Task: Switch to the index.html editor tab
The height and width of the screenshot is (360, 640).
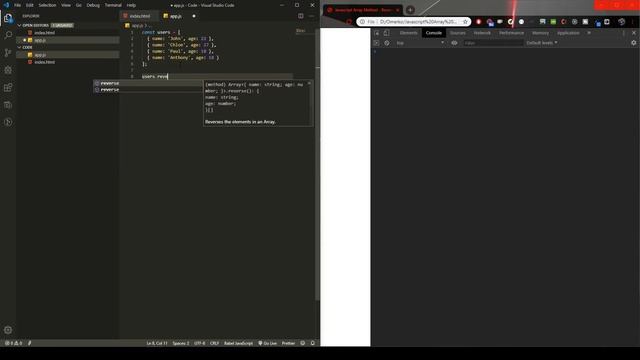Action: point(139,16)
